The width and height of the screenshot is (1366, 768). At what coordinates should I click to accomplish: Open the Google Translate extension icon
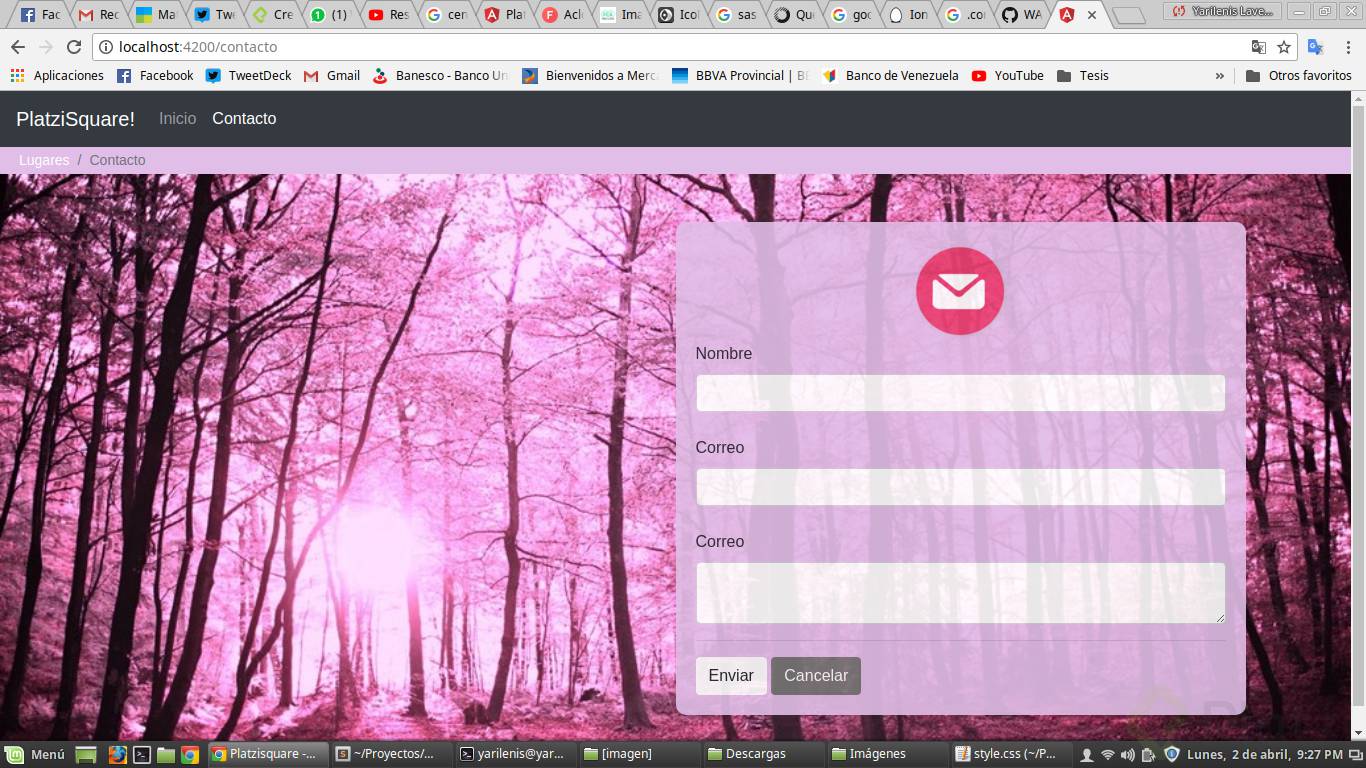pyautogui.click(x=1316, y=47)
